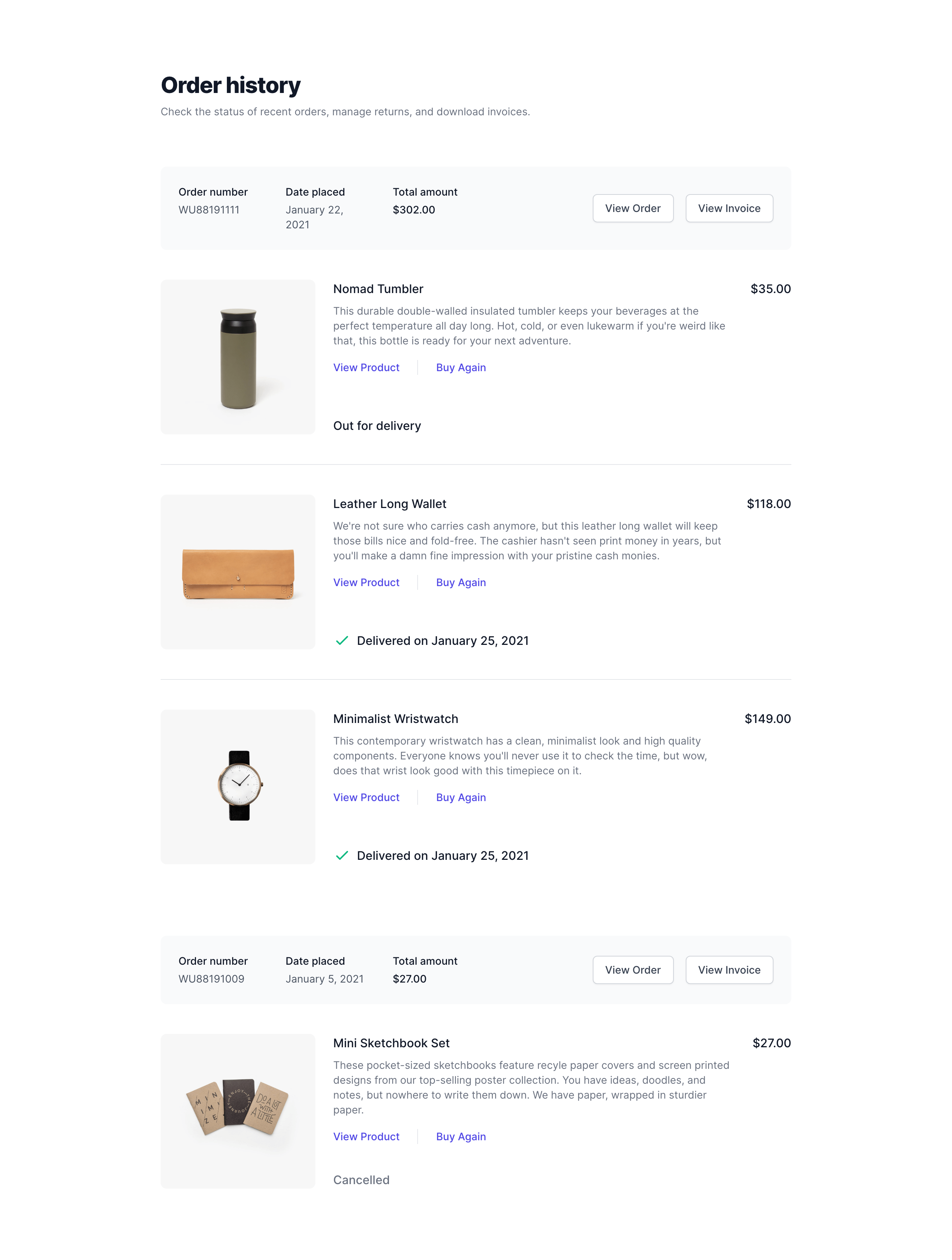The height and width of the screenshot is (1260, 952).
Task: Open the Mini Sketchbook Set thumbnail
Action: pos(238,1111)
